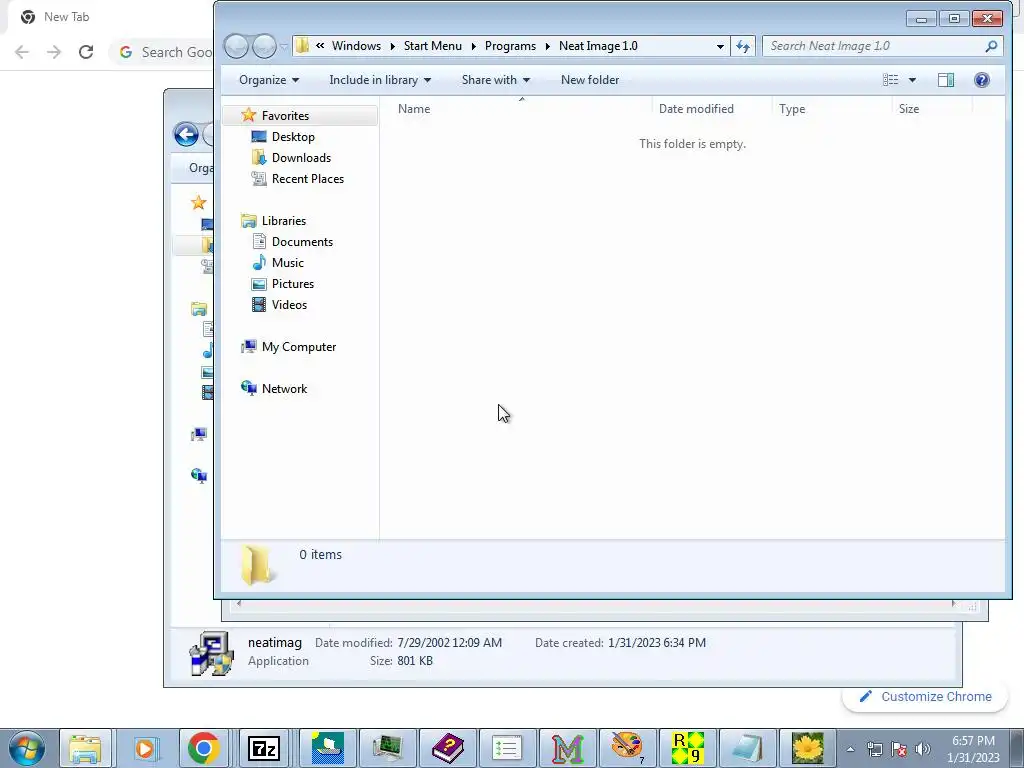This screenshot has height=768, width=1024.
Task: Select Neat Image 1.0 breadcrumb segment
Action: (598, 46)
